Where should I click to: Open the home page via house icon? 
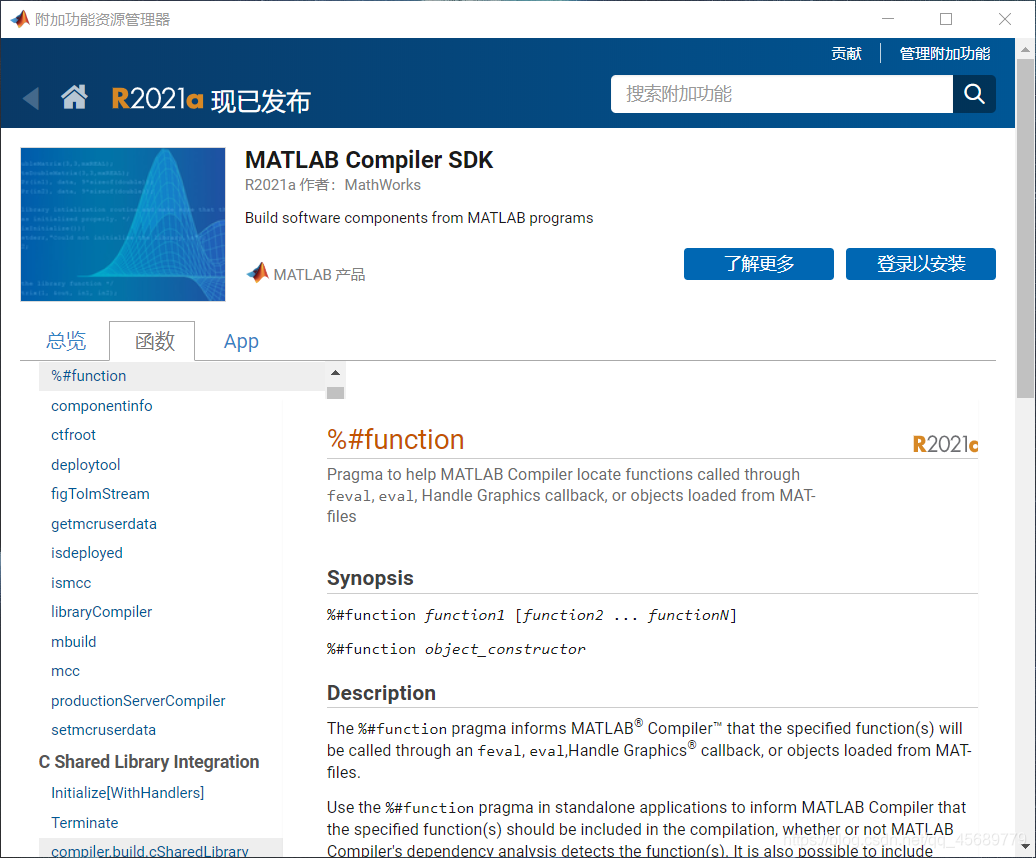pos(74,97)
